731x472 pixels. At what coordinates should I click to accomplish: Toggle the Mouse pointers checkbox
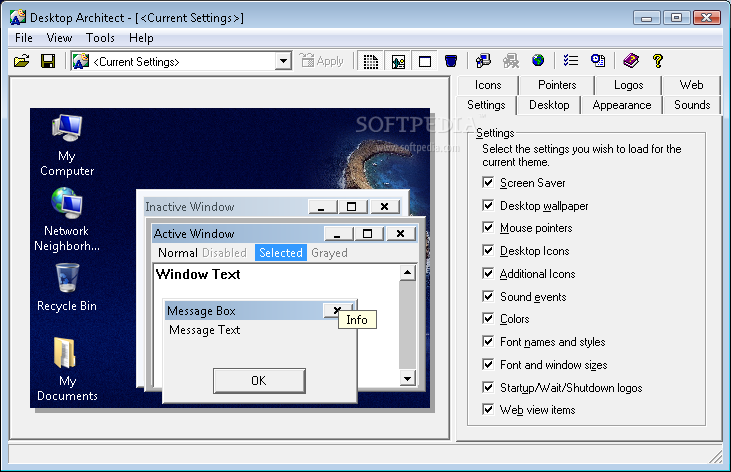(488, 228)
